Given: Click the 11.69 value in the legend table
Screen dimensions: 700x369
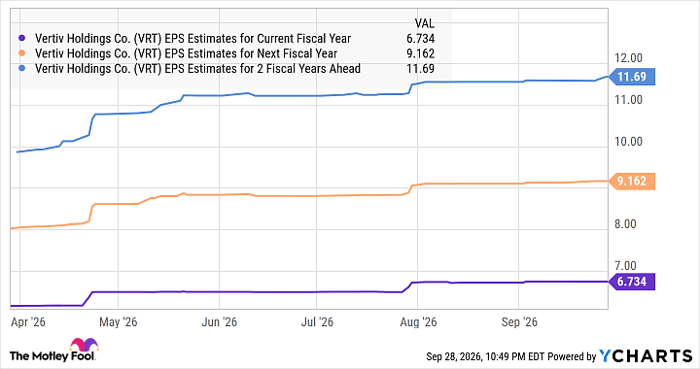Looking at the screenshot, I should [x=420, y=69].
